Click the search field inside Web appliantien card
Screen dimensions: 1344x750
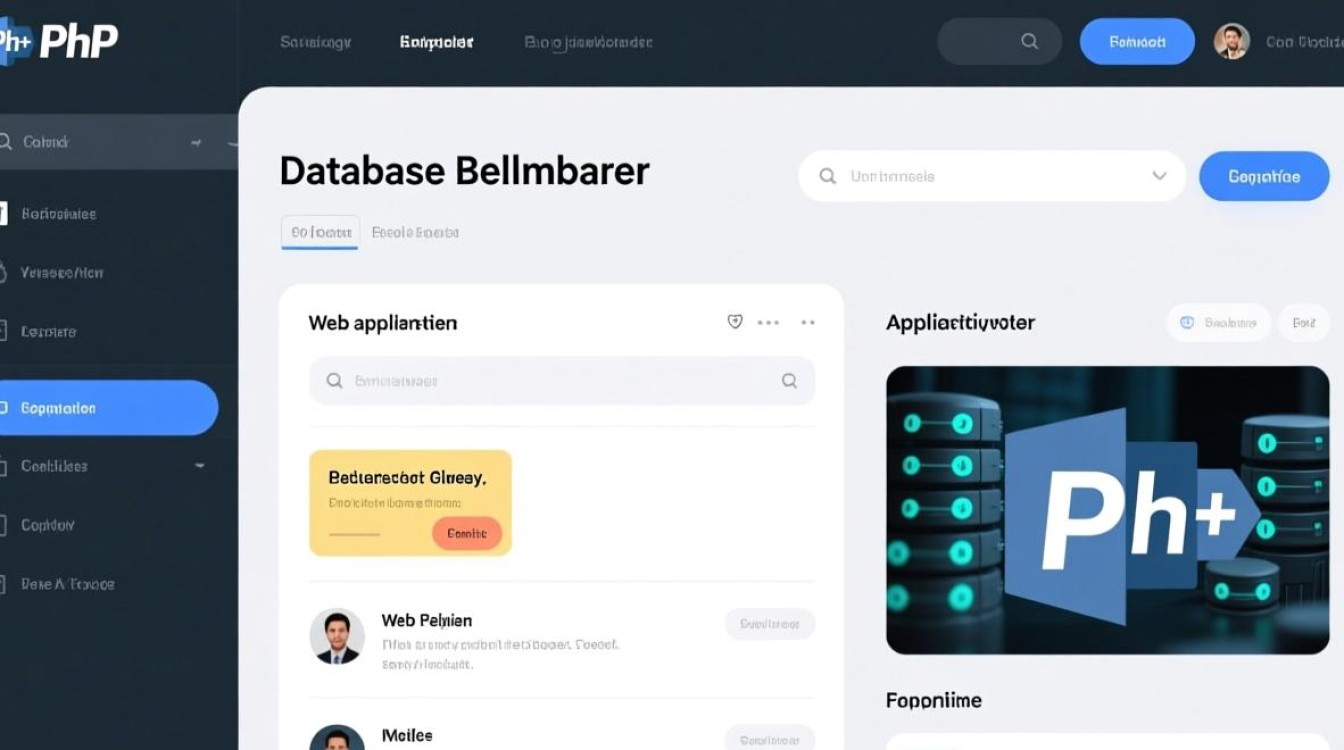pyautogui.click(x=550, y=381)
